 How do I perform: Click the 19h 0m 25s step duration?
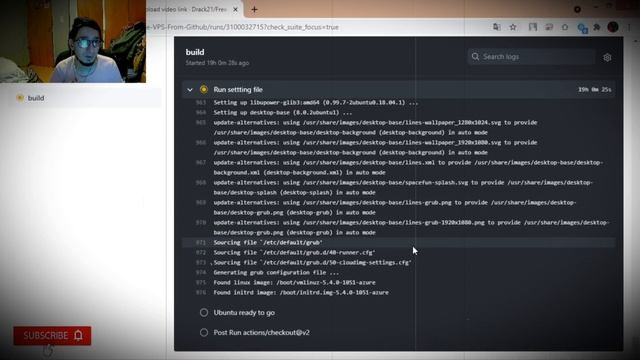pyautogui.click(x=595, y=89)
